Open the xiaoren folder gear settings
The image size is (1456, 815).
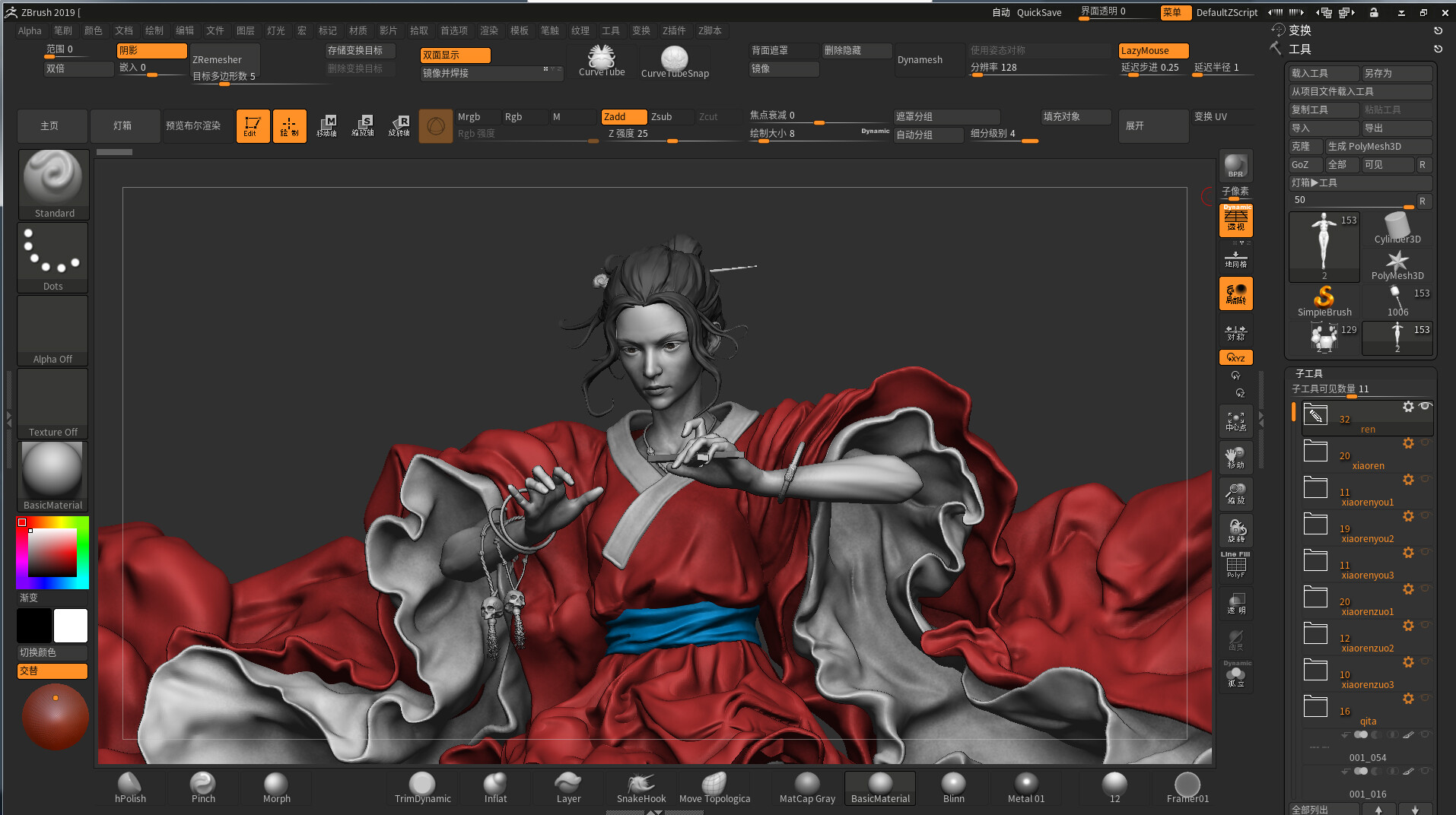tap(1408, 442)
